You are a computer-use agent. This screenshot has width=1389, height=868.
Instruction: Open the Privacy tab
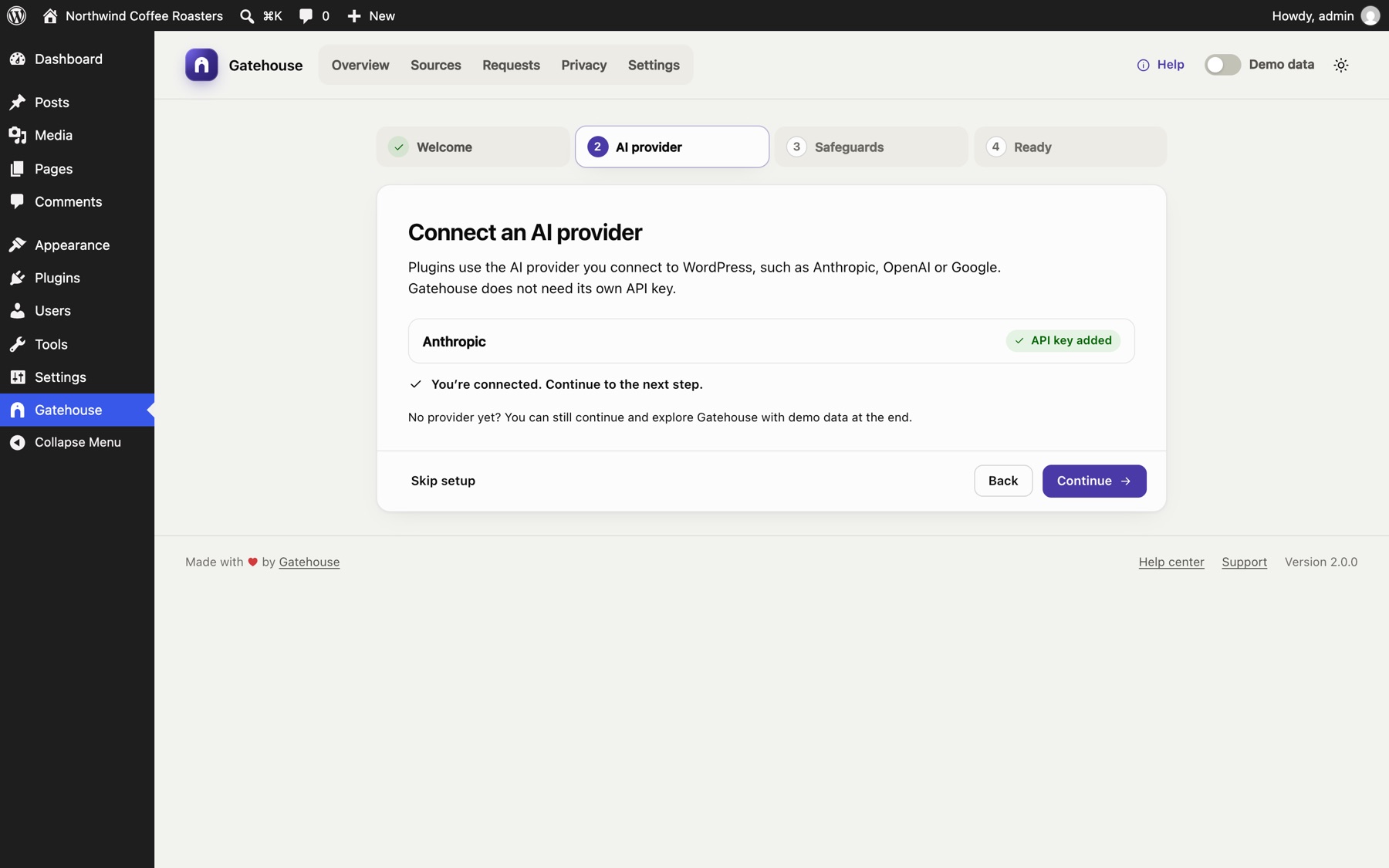584,65
